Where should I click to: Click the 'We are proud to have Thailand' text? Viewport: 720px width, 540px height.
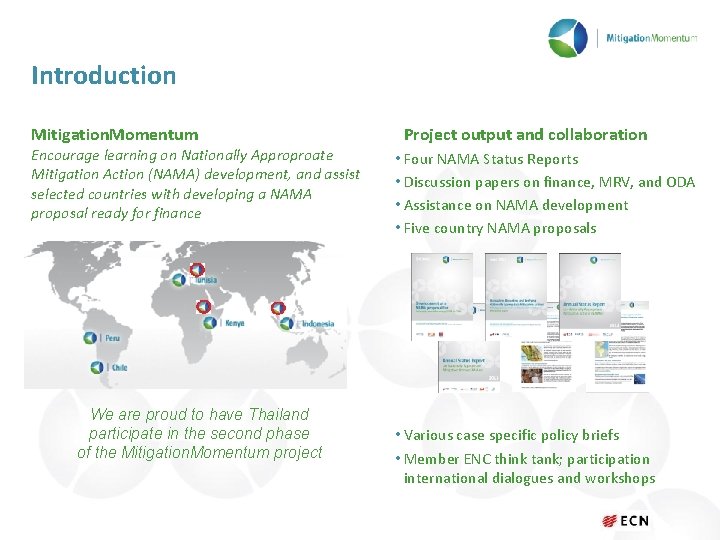pos(200,433)
